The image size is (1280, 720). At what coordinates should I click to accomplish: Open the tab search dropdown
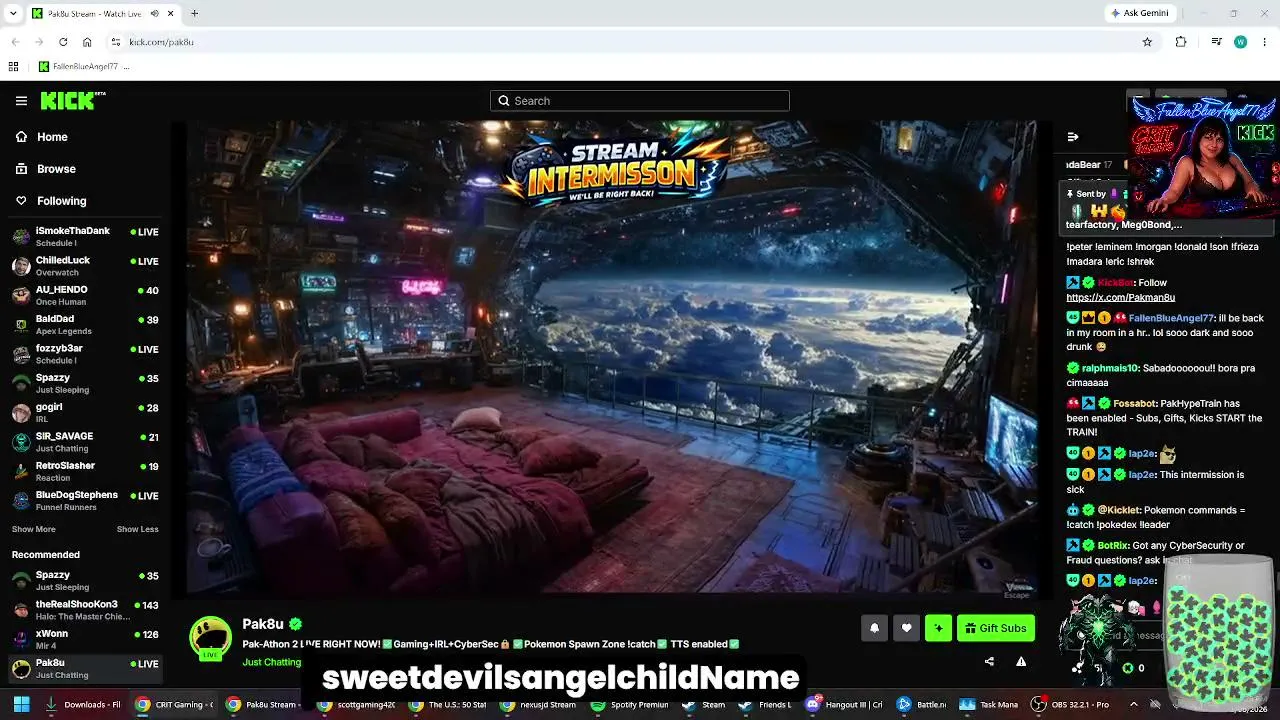[x=13, y=14]
